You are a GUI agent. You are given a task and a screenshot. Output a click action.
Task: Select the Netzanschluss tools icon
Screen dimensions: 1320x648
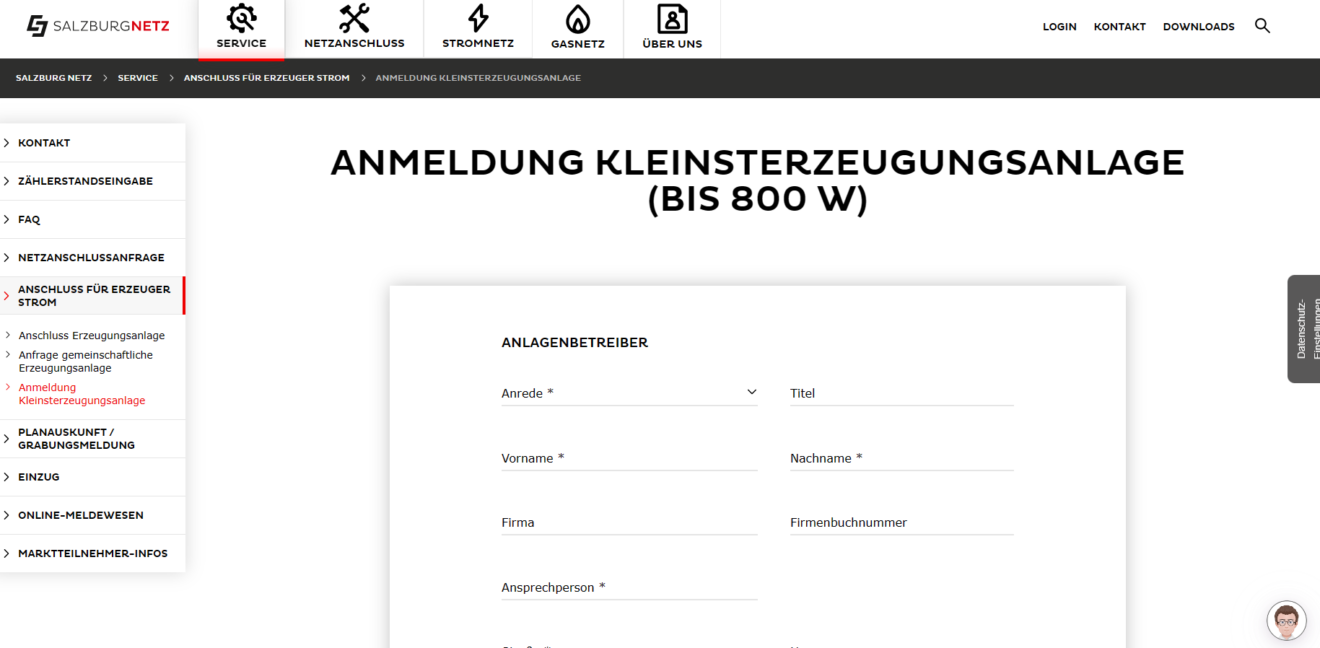[354, 18]
